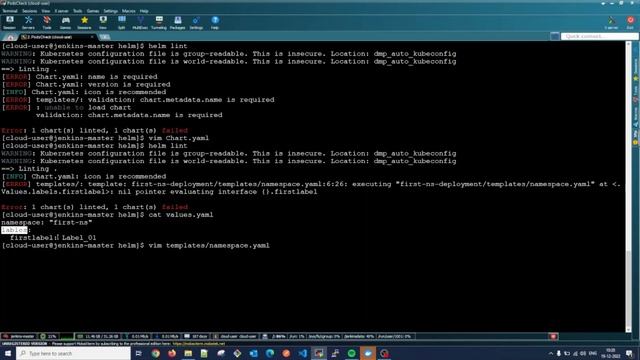The height and width of the screenshot is (360, 640).
Task: Go to the Home tab icon
Action: [x=10, y=37]
